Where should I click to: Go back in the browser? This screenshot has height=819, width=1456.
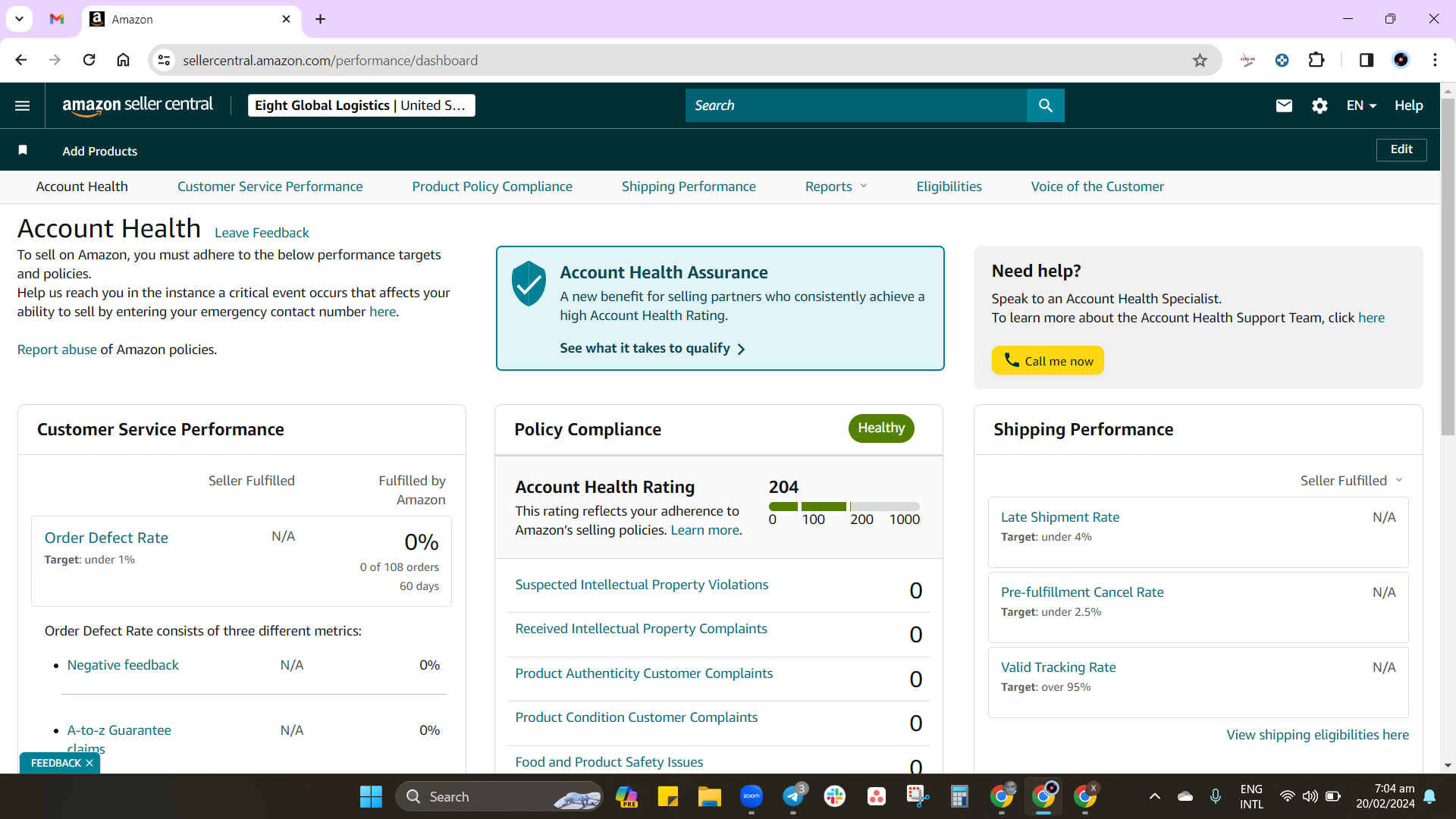pos(21,60)
